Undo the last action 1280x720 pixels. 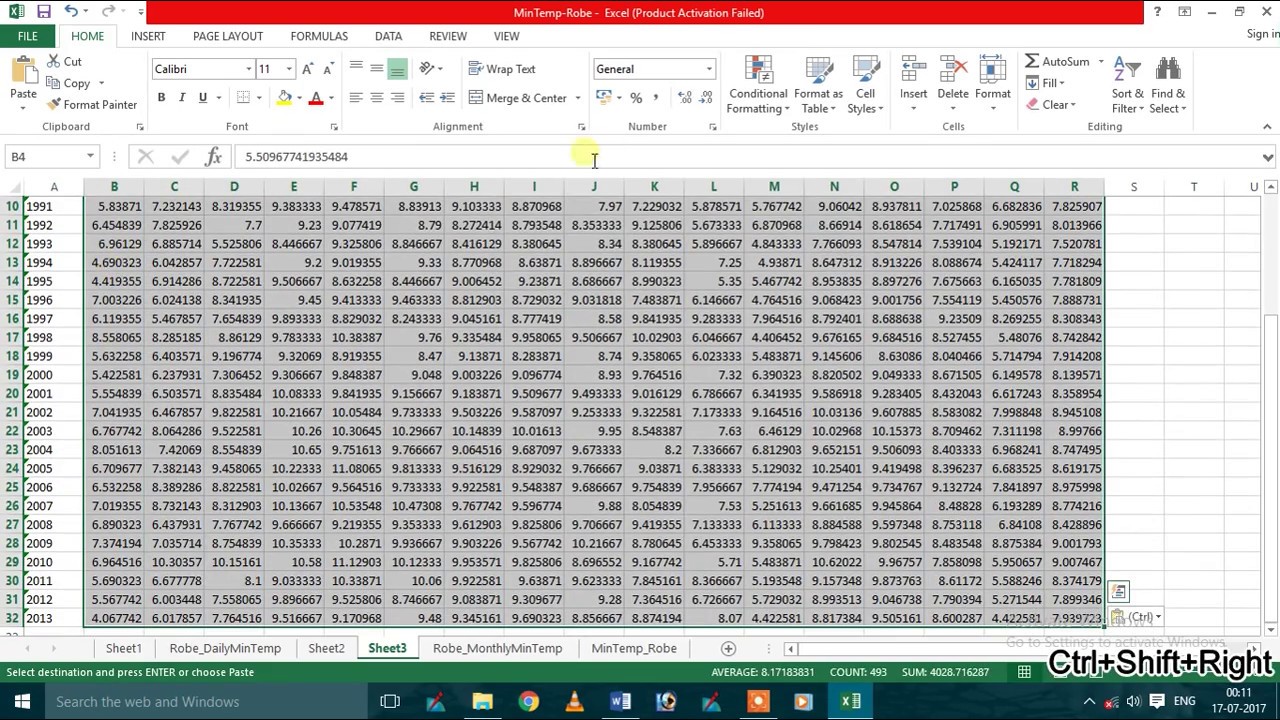(70, 12)
